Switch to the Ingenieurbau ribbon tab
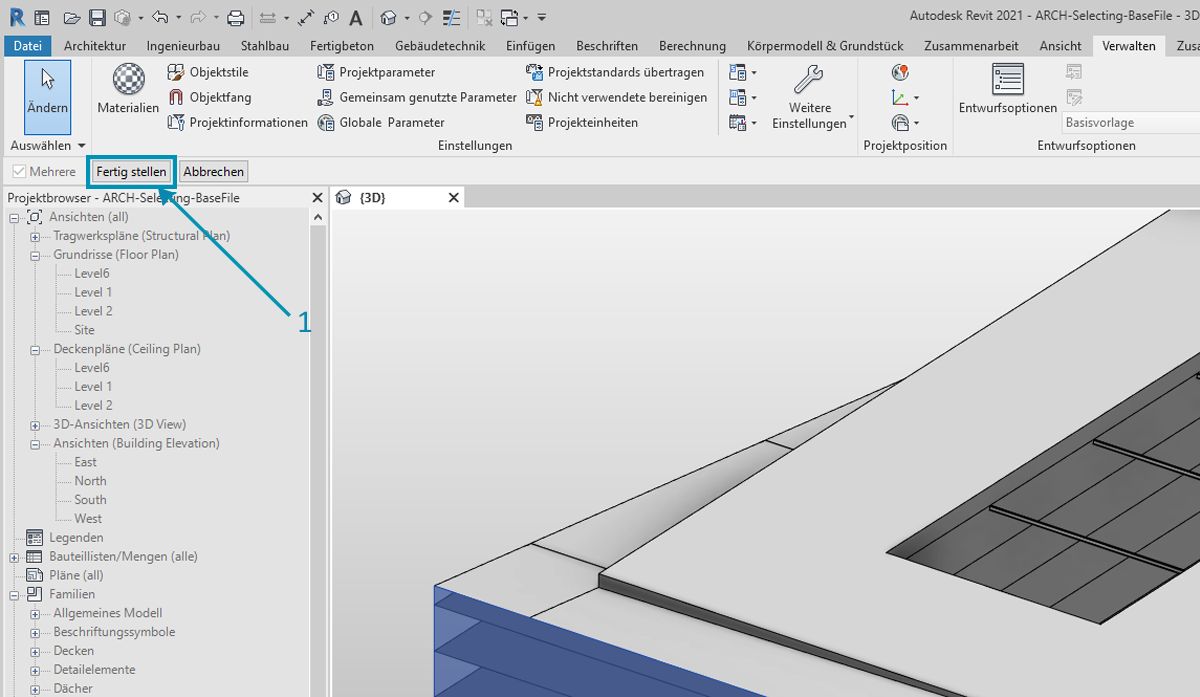 point(183,46)
